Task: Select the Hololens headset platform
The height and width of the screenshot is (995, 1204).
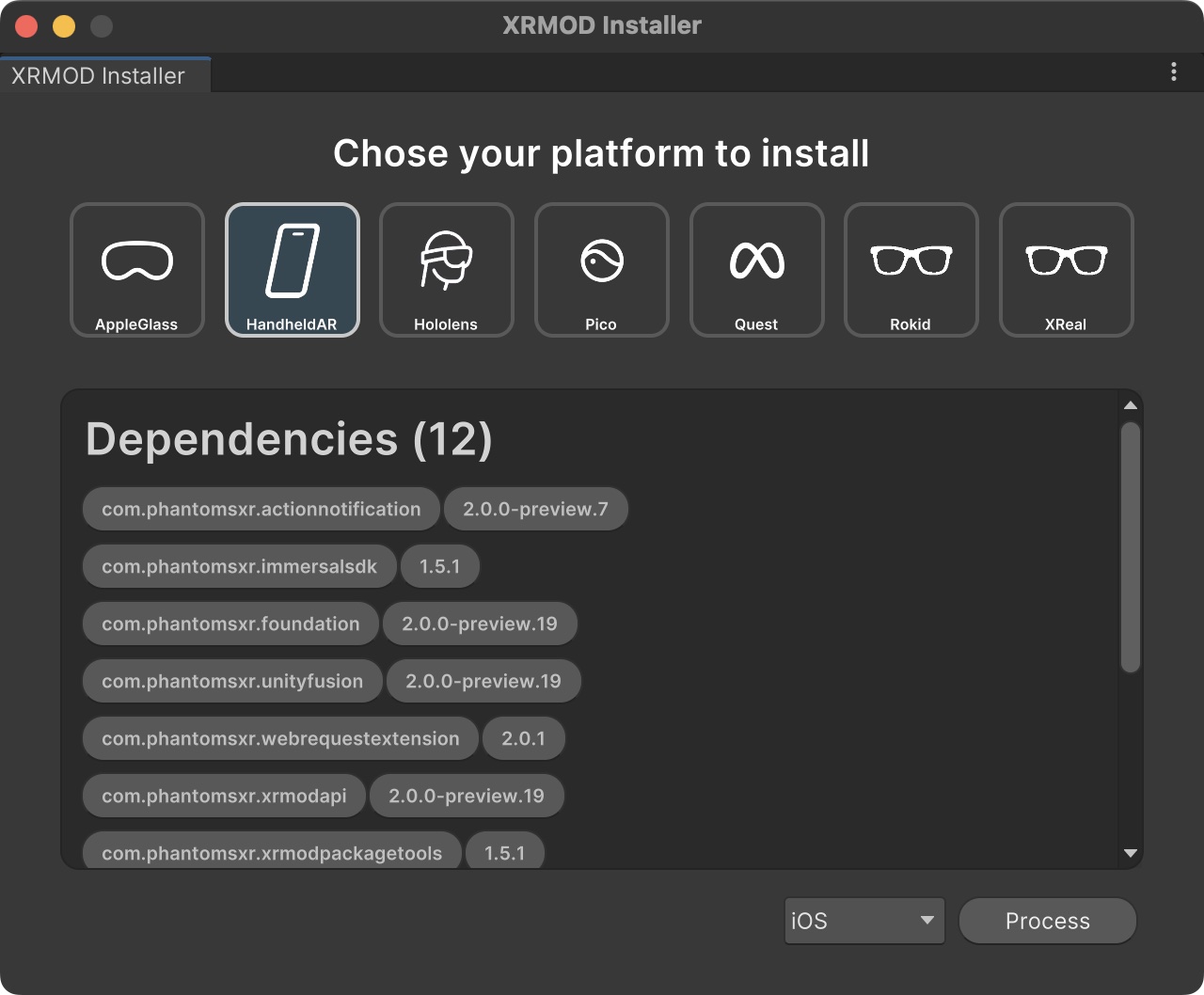Action: [x=447, y=270]
